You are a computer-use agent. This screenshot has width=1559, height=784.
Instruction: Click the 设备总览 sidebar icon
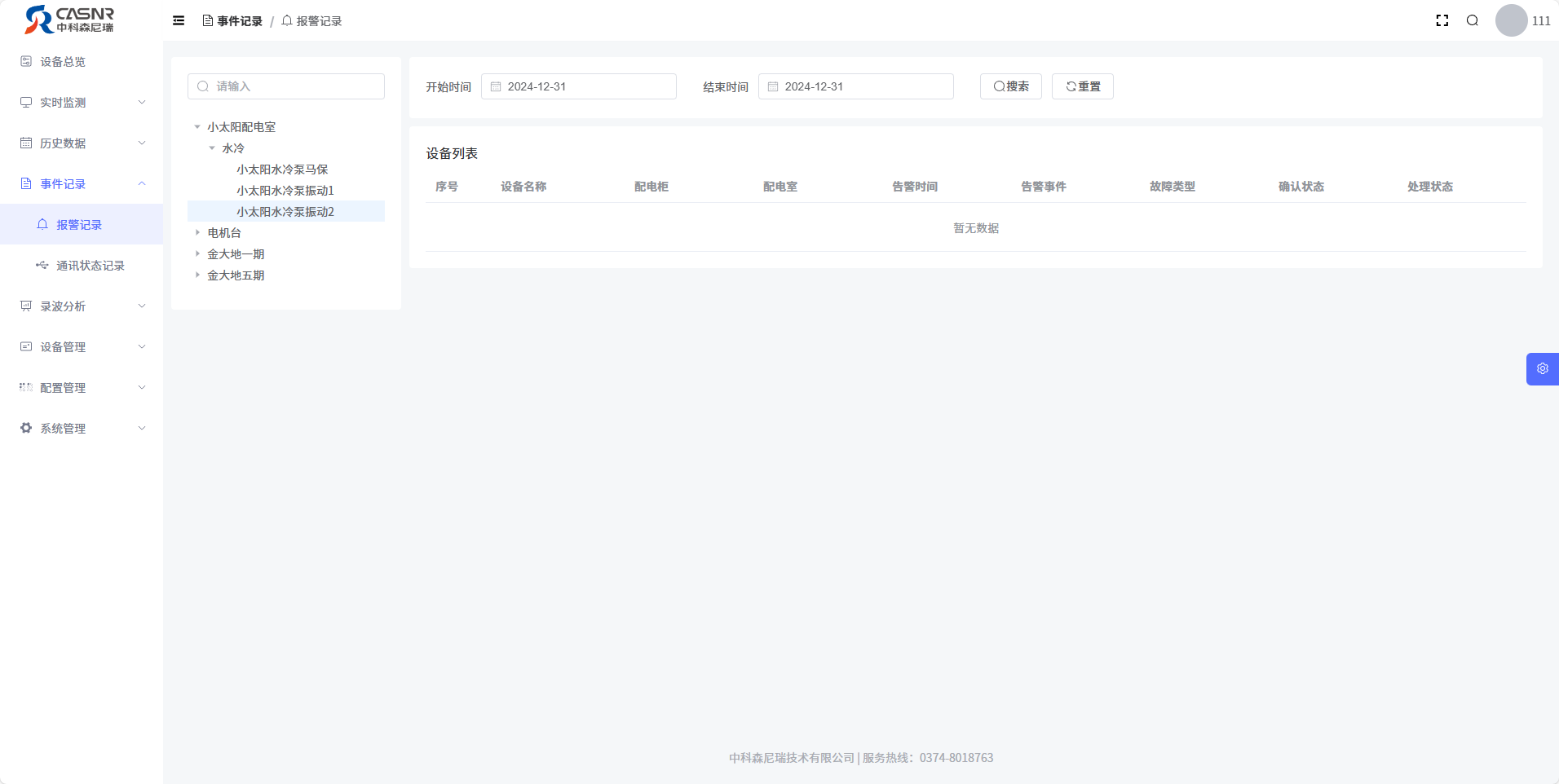tap(26, 61)
